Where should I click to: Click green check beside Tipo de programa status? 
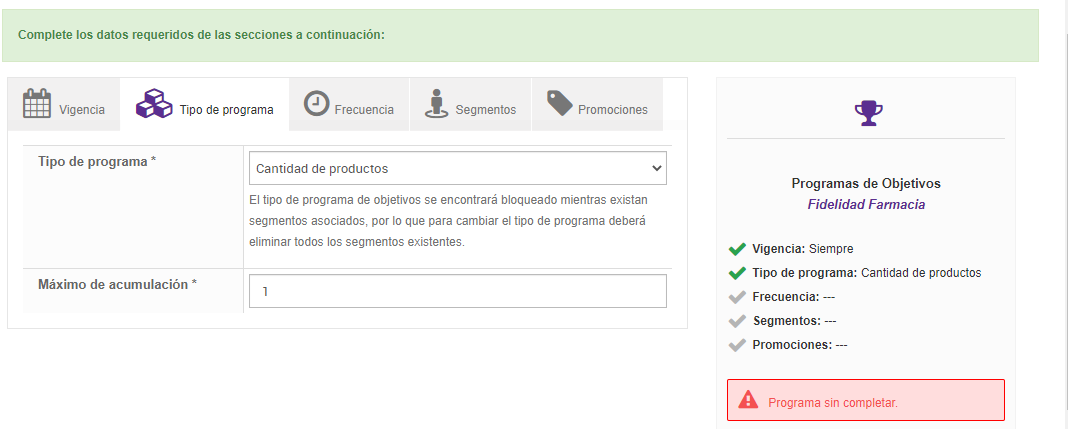tap(738, 272)
